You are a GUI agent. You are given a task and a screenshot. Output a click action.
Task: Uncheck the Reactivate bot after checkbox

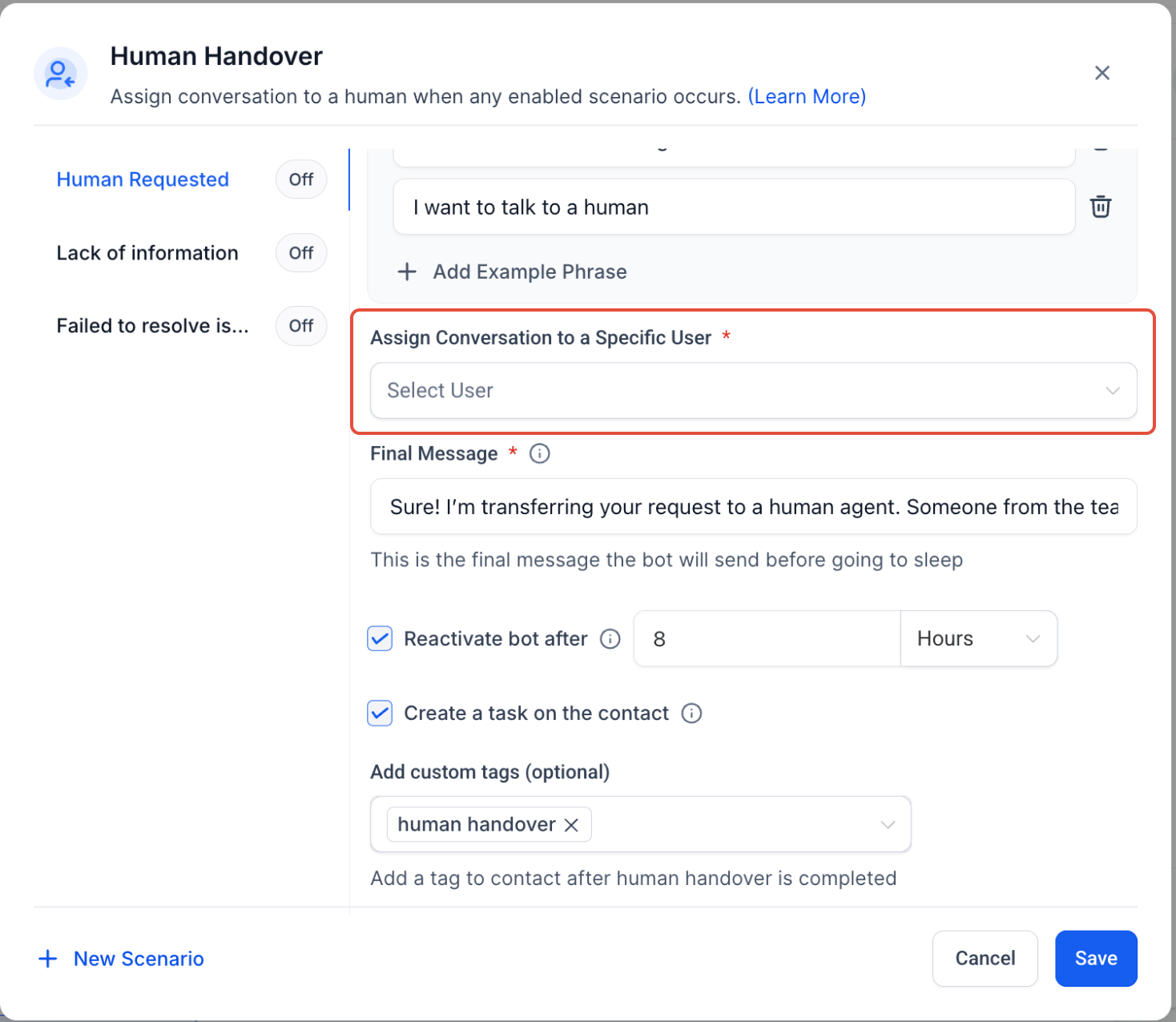380,639
